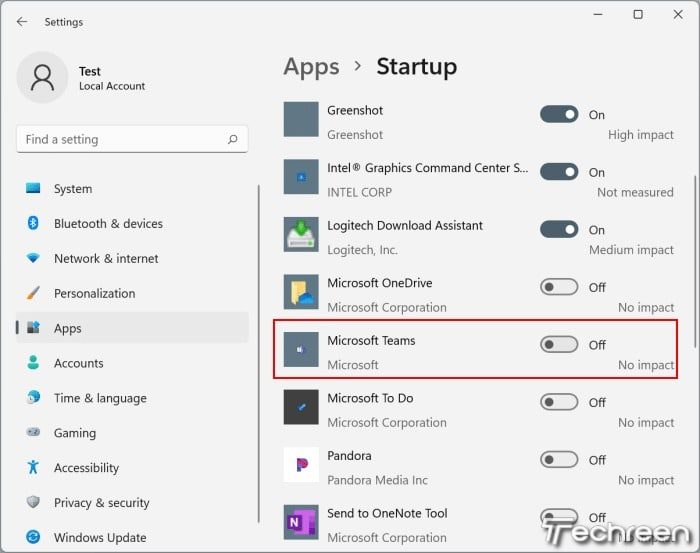The image size is (700, 553).
Task: Click the Send to OneNote Tool name
Action: coord(387,513)
